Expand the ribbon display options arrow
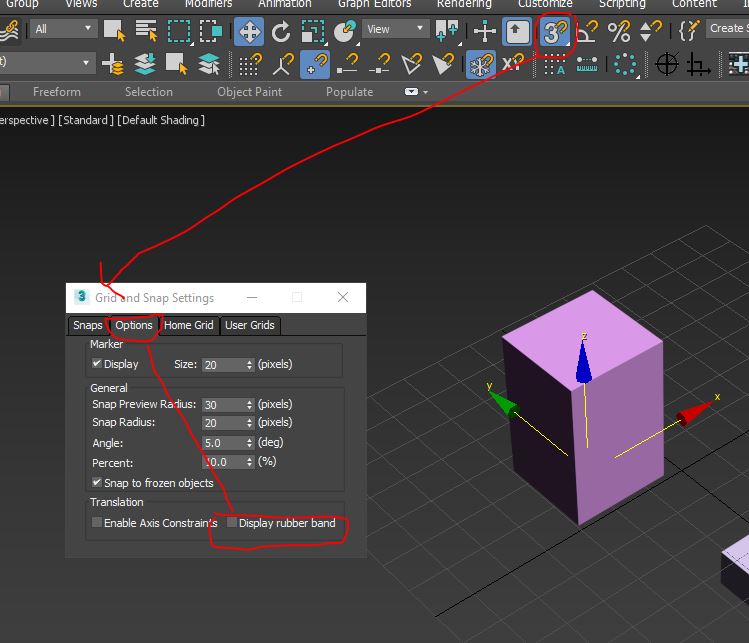The width and height of the screenshot is (749, 643). [x=426, y=92]
